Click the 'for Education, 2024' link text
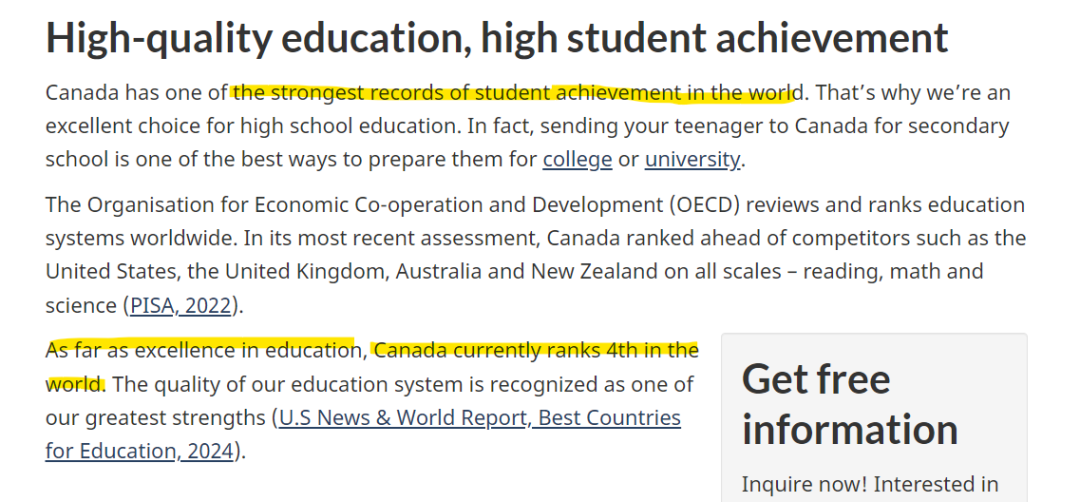This screenshot has height=502, width=1080. [139, 450]
